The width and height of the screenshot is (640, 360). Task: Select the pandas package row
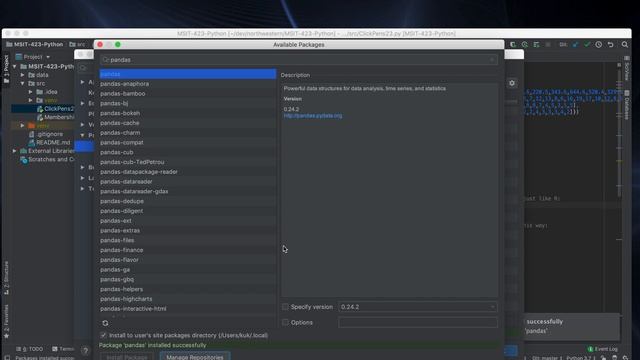tap(188, 74)
